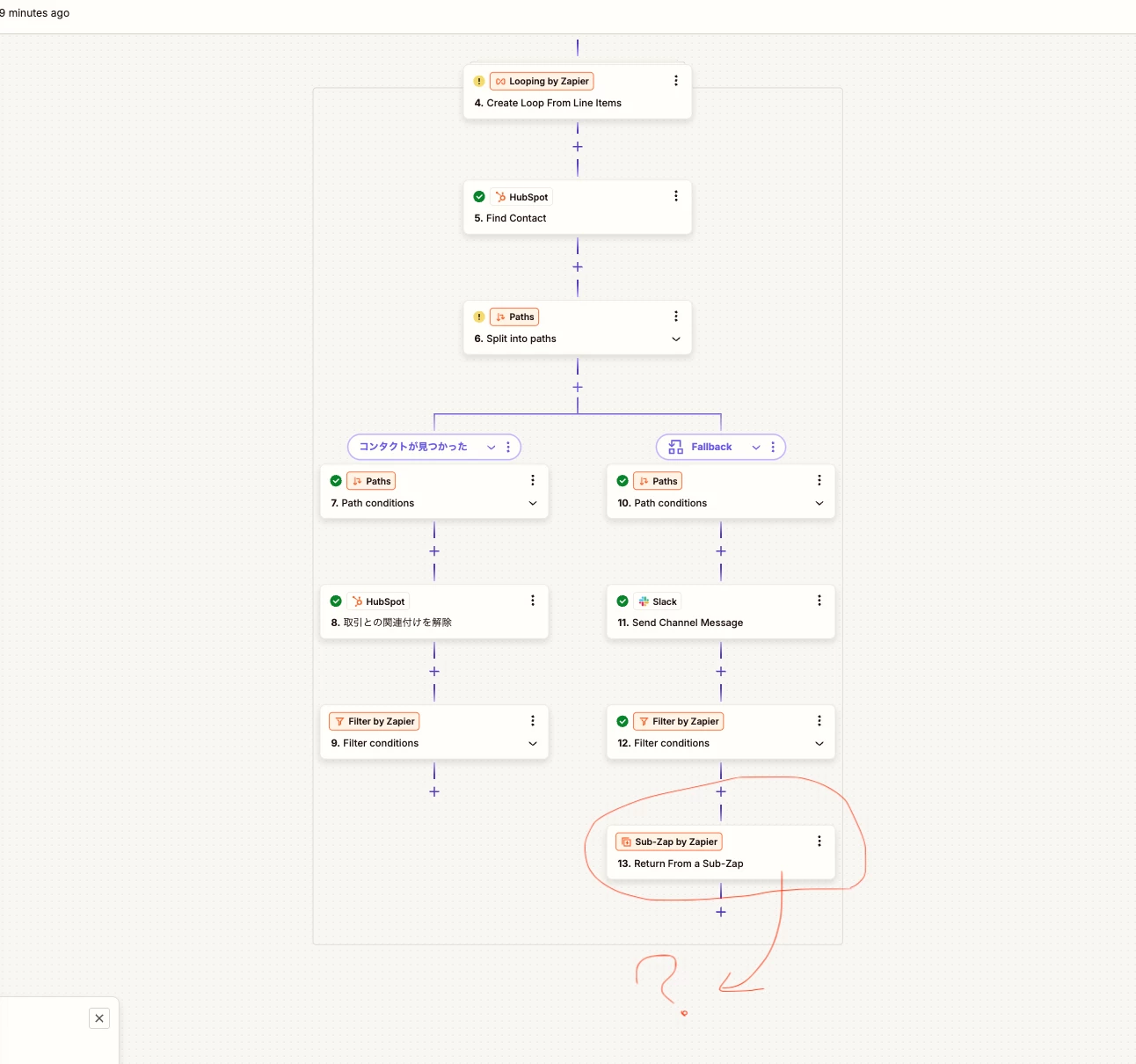The height and width of the screenshot is (1064, 1136).
Task: Expand the Split into paths step chevron
Action: click(675, 339)
